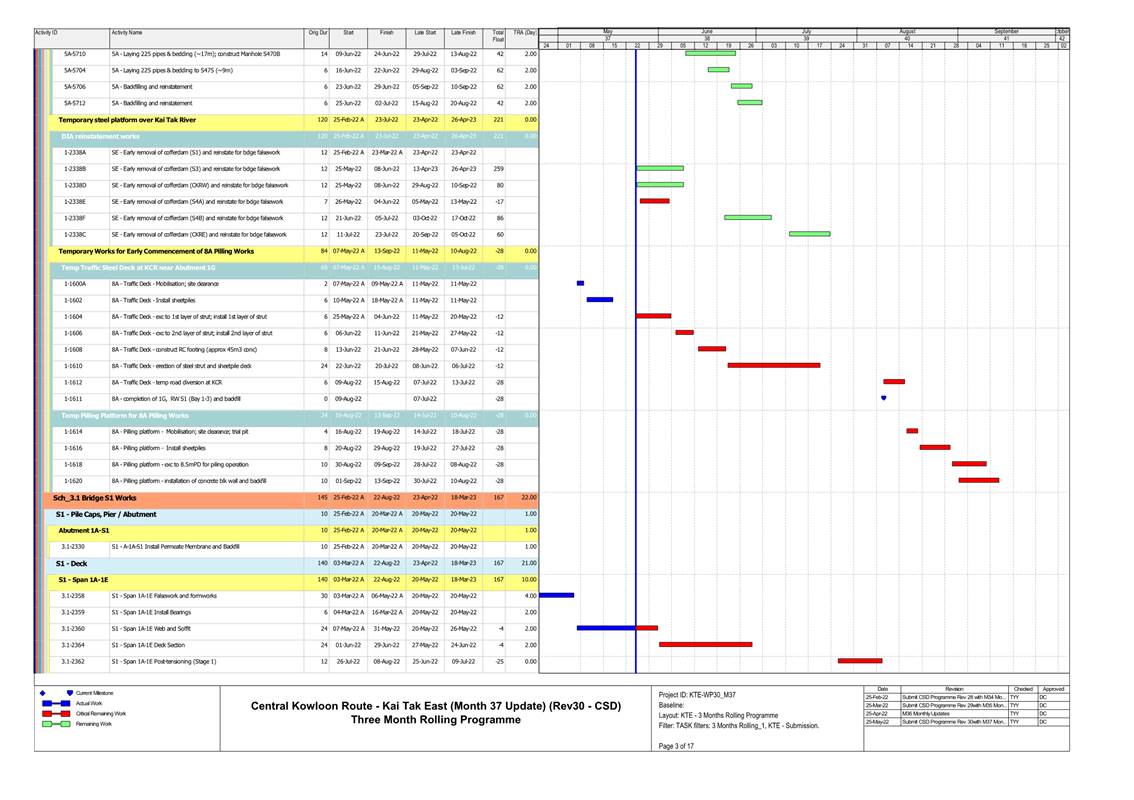
Task: Click the red Gantt bar for activity 1-1610
Action: (x=773, y=365)
